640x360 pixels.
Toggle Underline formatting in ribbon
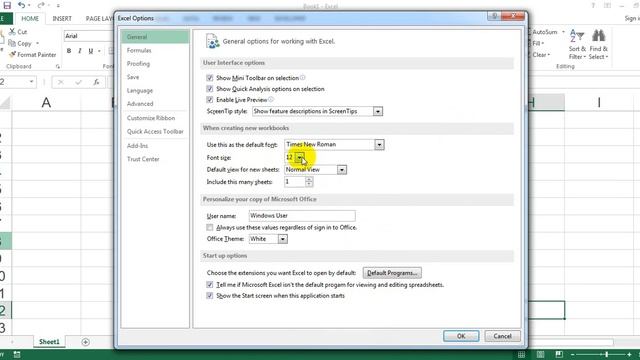click(x=91, y=51)
